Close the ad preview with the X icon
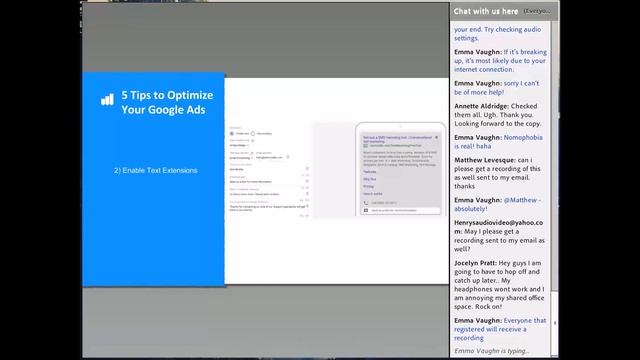Screen dimensions: 640x360 tap(436, 137)
